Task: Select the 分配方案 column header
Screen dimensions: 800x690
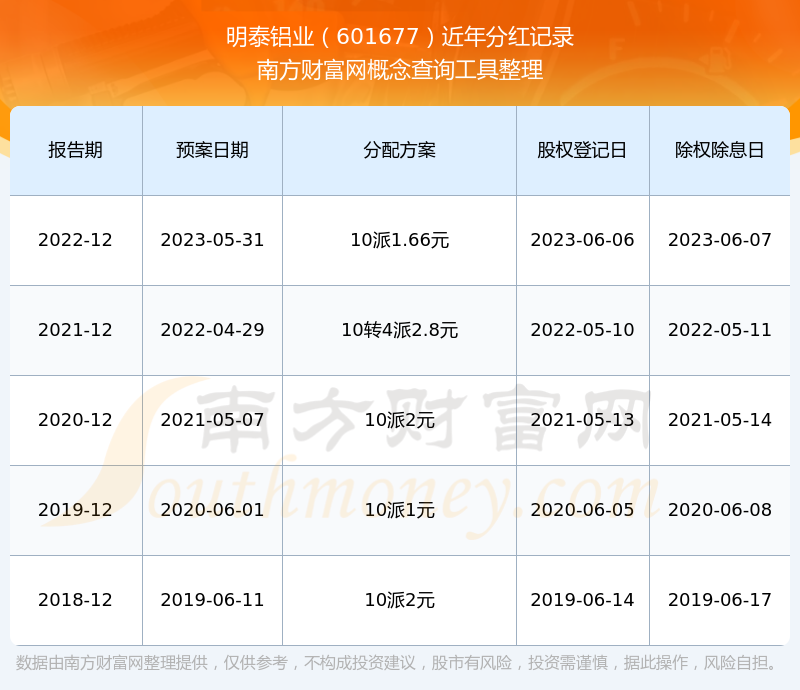Action: point(399,150)
